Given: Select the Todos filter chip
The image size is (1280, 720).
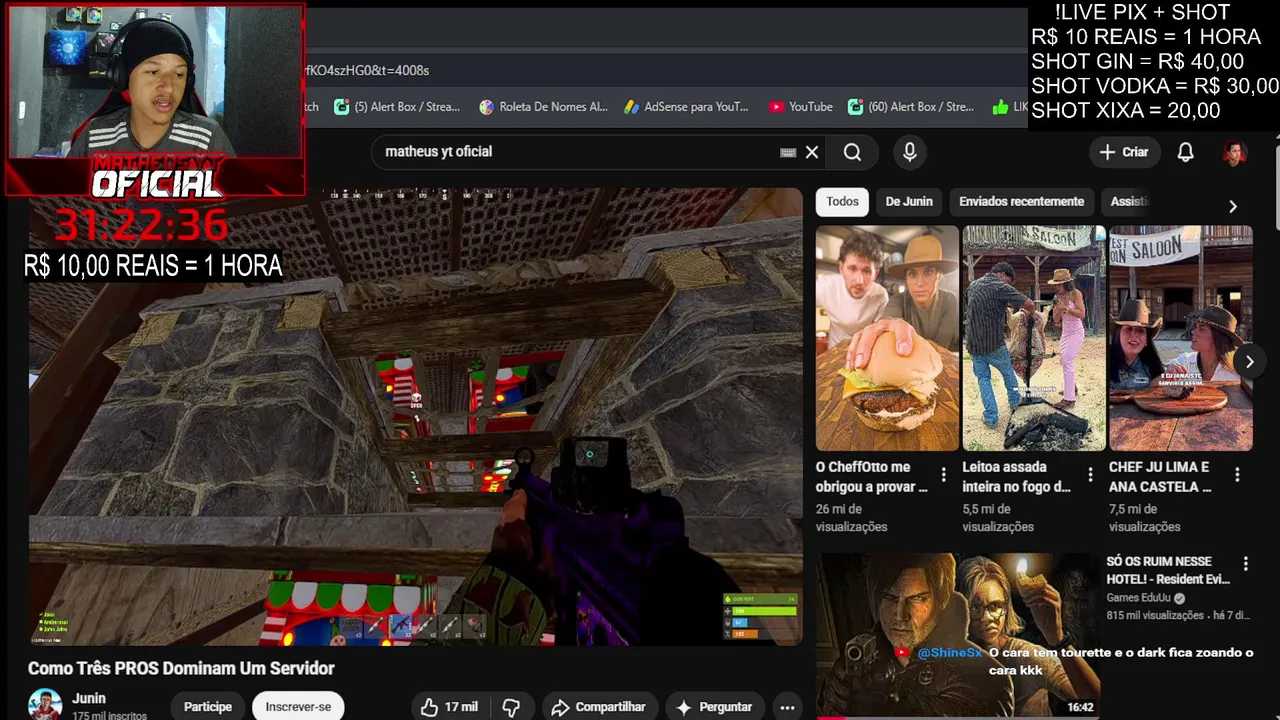Looking at the screenshot, I should coord(842,201).
